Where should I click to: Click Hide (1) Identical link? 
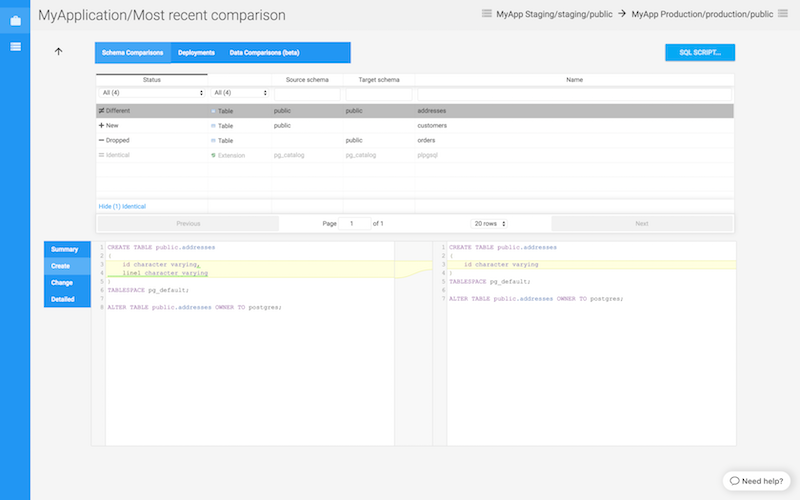click(x=122, y=207)
